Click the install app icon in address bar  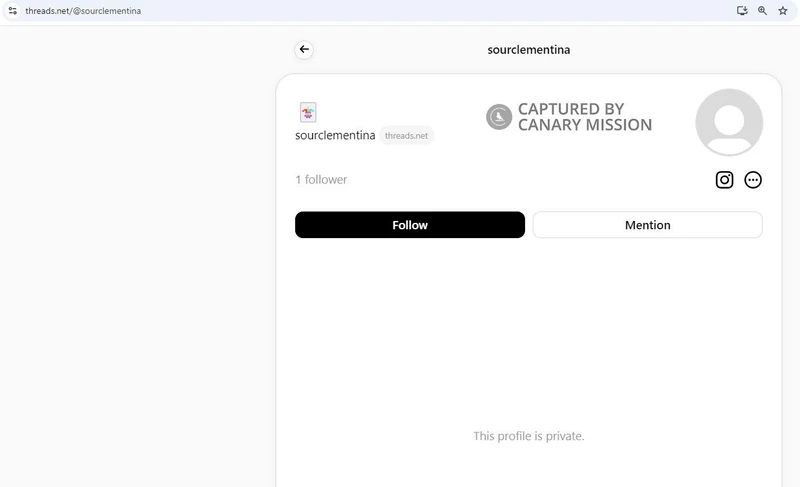[x=742, y=10]
